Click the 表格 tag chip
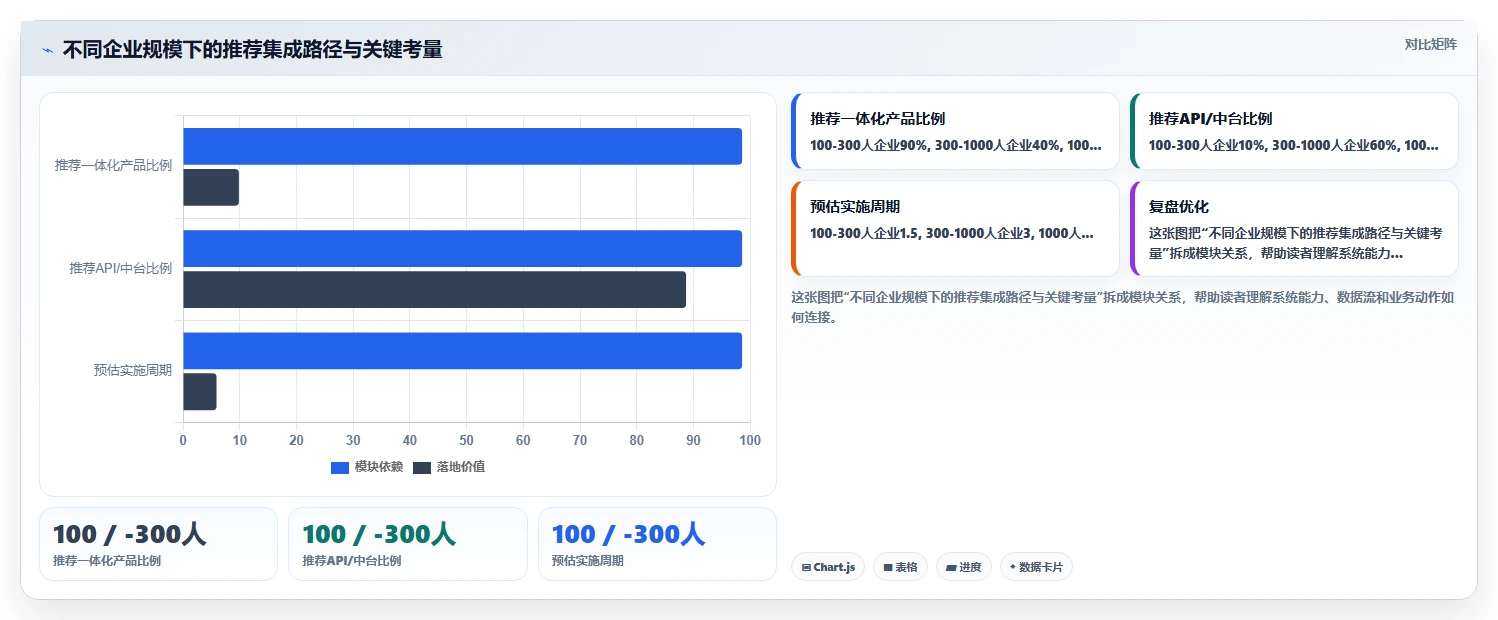1498x620 pixels. (x=900, y=567)
